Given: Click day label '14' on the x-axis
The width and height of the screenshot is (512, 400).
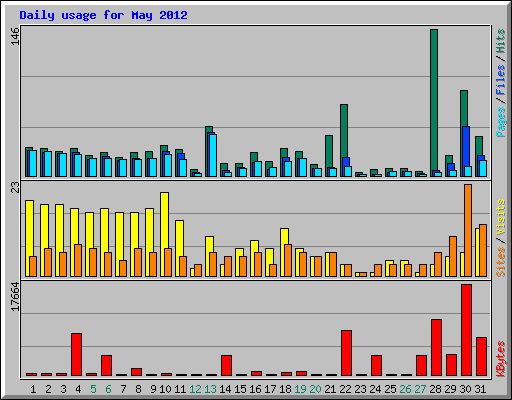Looking at the screenshot, I should point(225,389).
